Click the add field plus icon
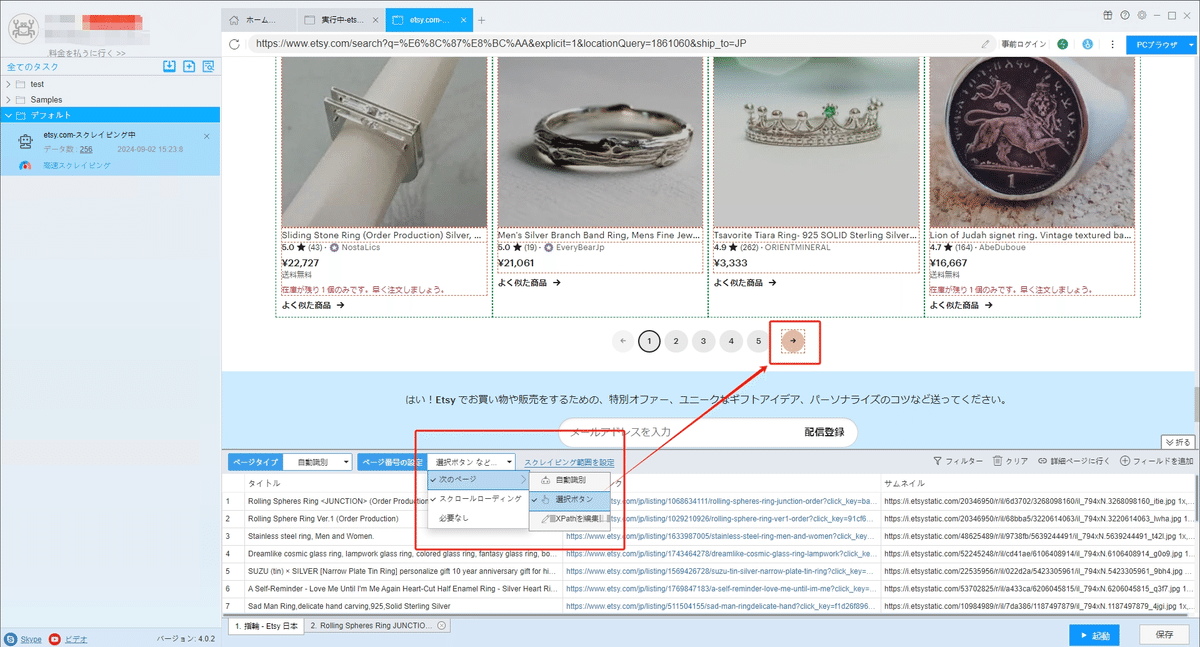This screenshot has height=647, width=1200. click(1125, 461)
